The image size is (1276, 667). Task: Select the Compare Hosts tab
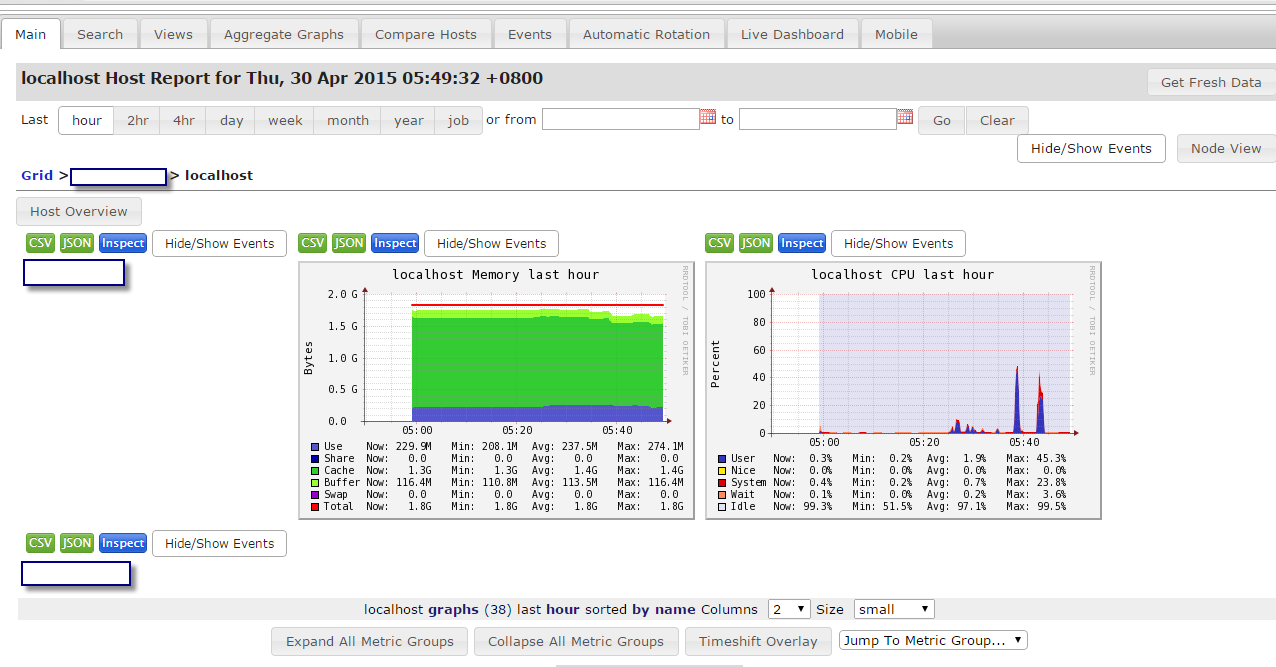pyautogui.click(x=426, y=34)
